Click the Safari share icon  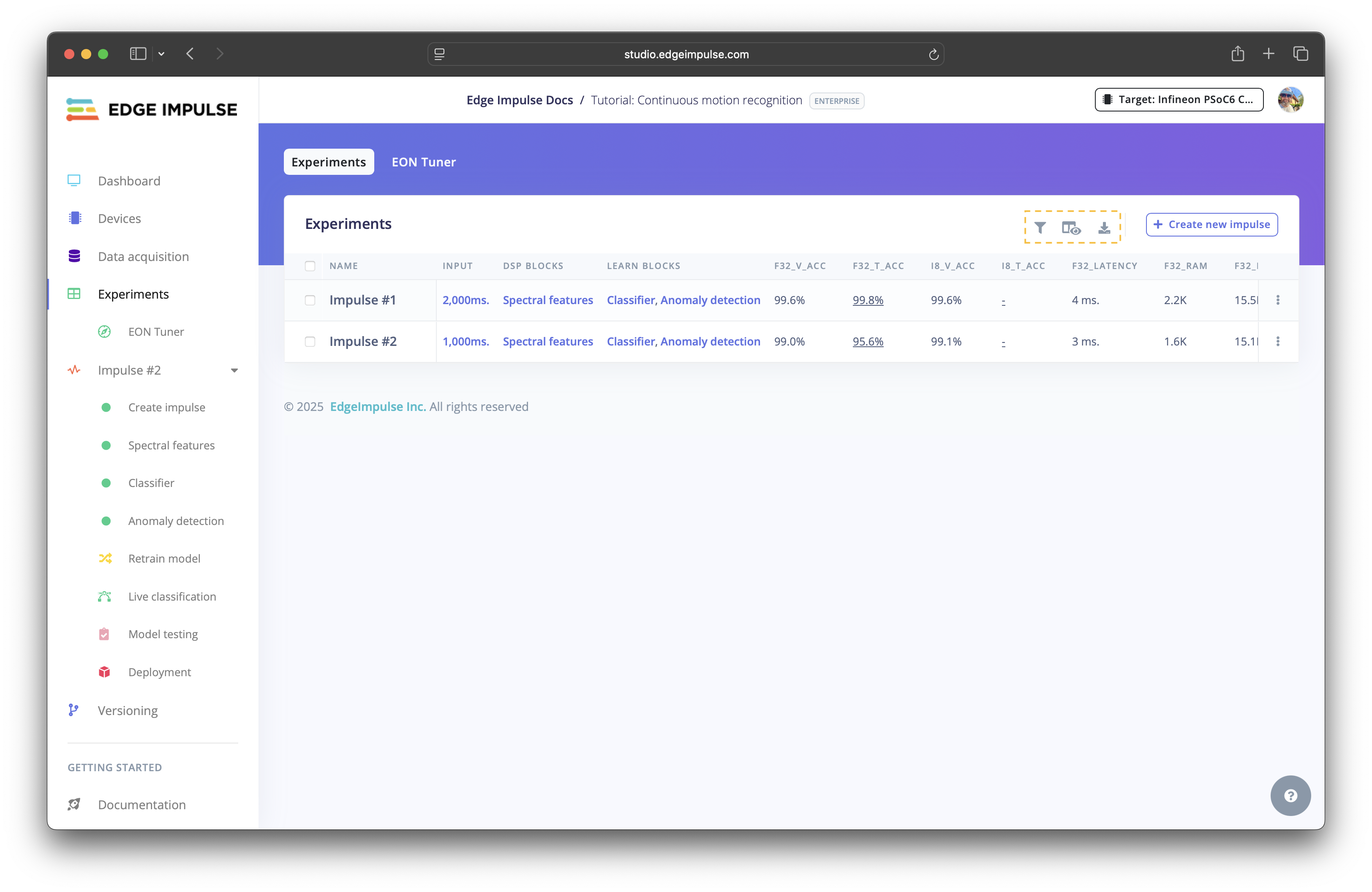coord(1238,54)
